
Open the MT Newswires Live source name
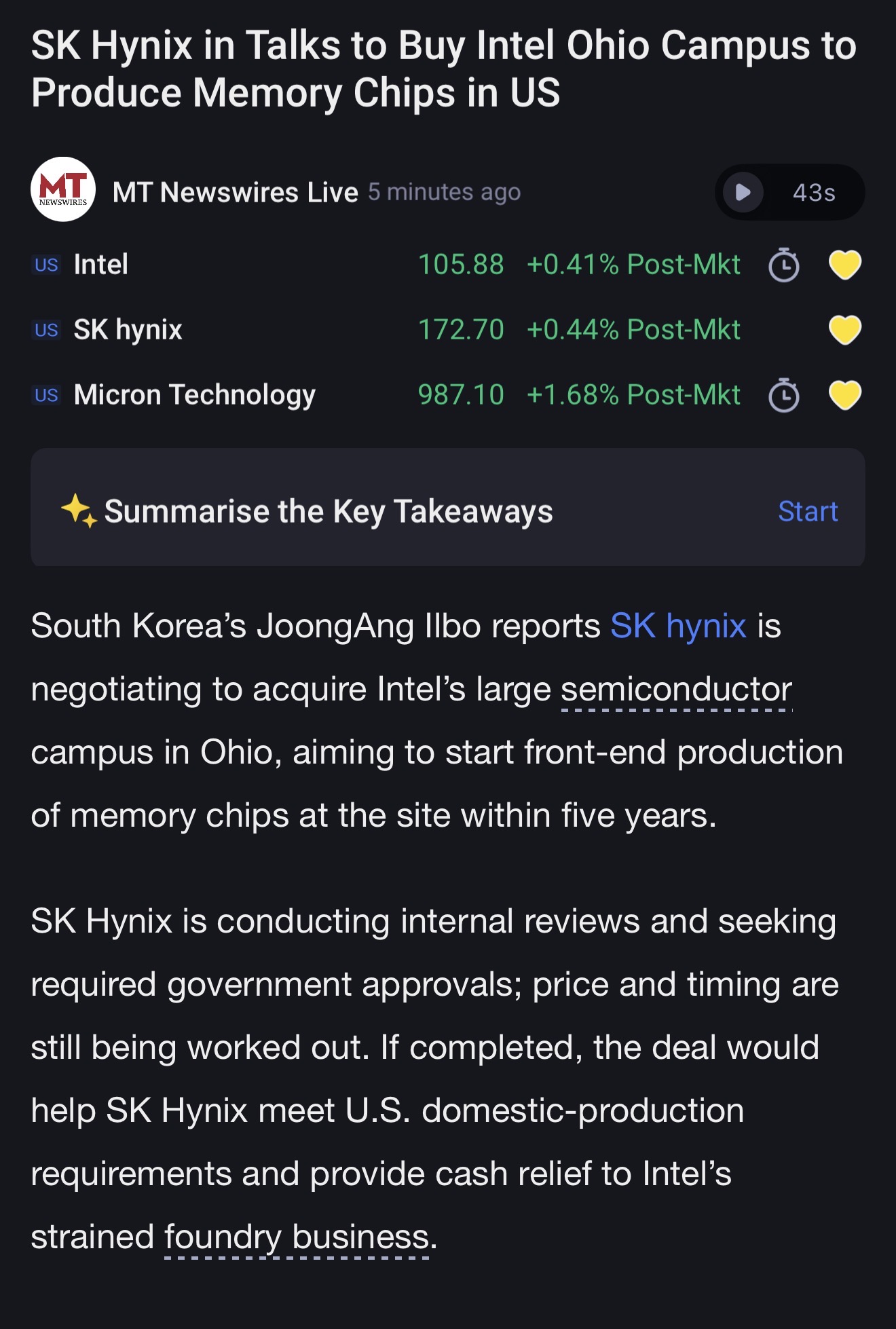[236, 192]
